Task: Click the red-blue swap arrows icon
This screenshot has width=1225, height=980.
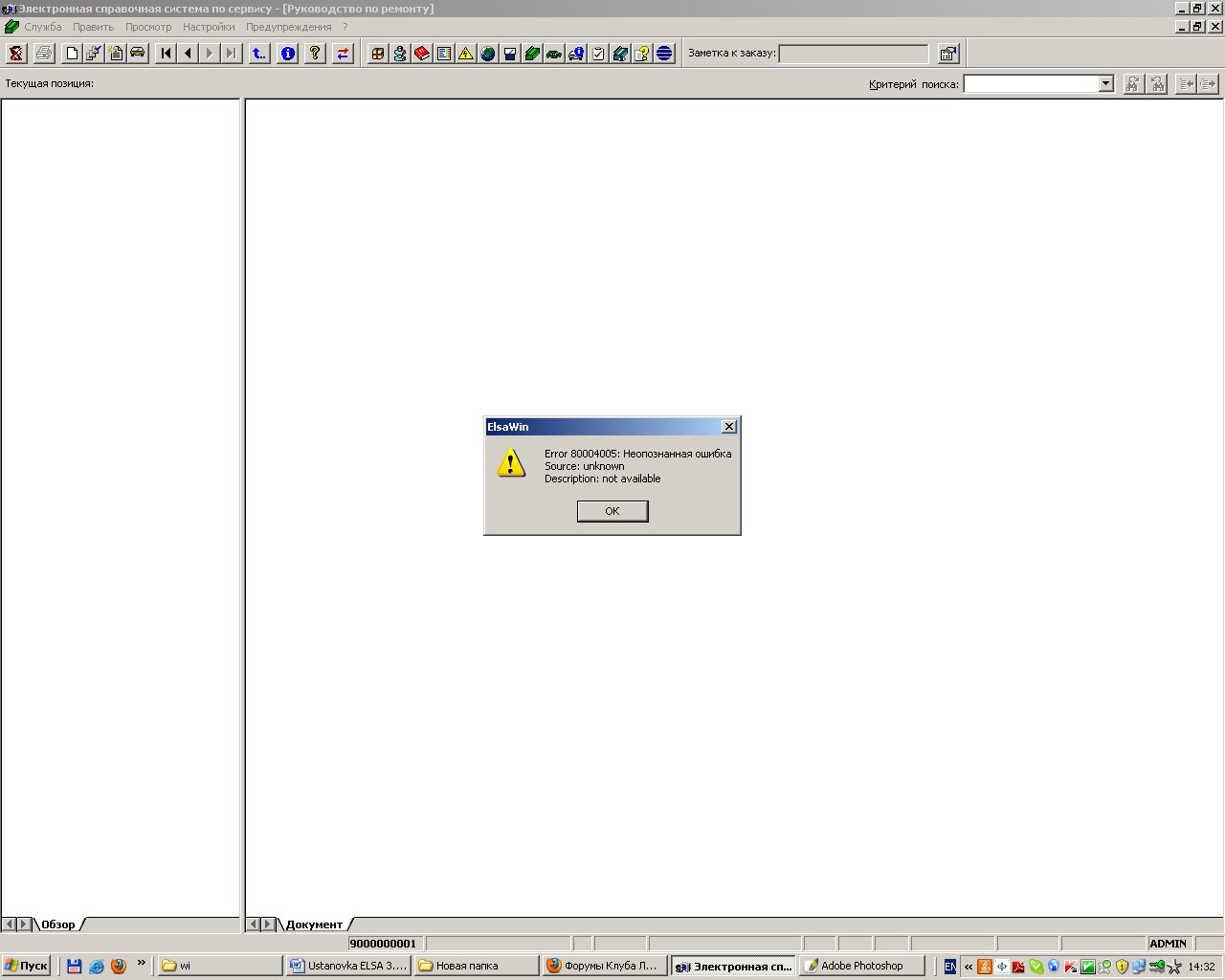Action: pos(343,54)
